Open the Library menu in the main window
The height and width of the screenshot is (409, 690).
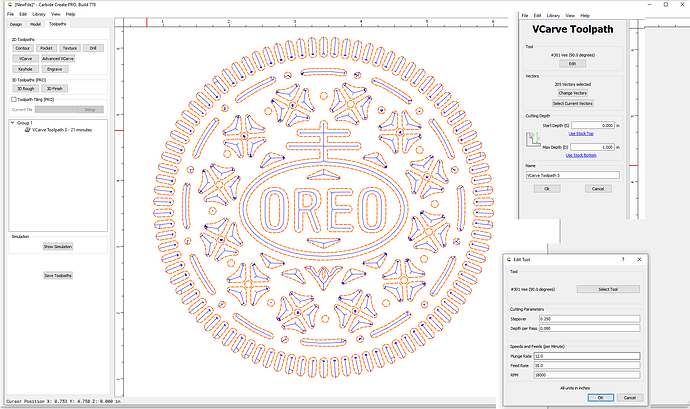[39, 14]
